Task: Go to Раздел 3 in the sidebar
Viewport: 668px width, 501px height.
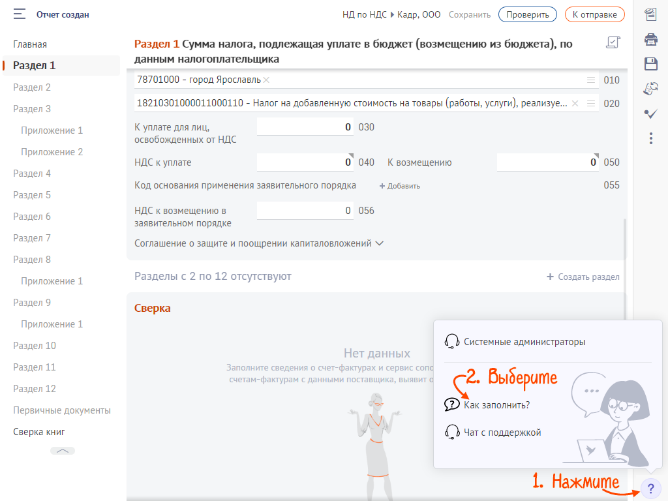Action: pos(32,109)
